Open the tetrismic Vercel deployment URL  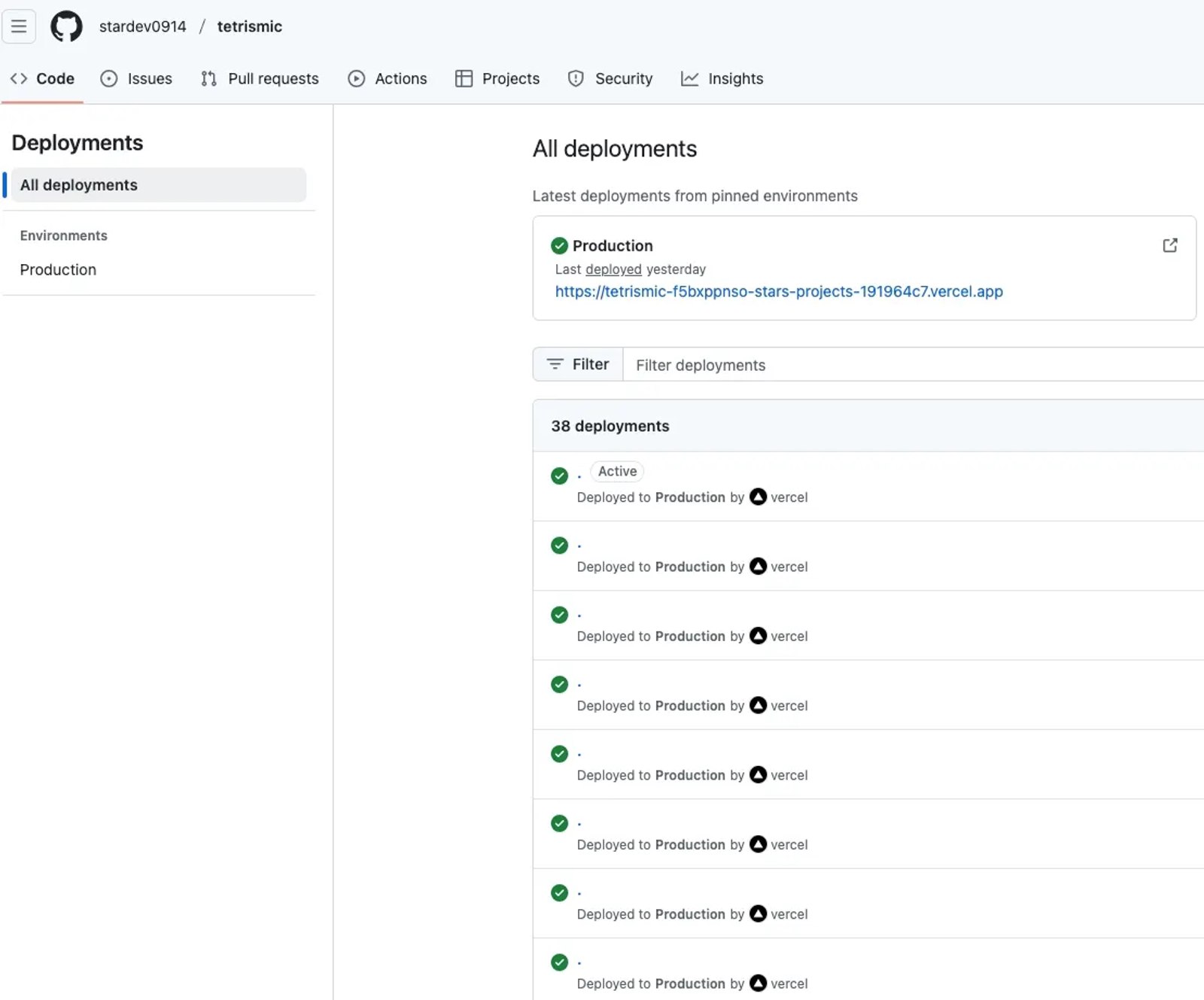tap(778, 291)
